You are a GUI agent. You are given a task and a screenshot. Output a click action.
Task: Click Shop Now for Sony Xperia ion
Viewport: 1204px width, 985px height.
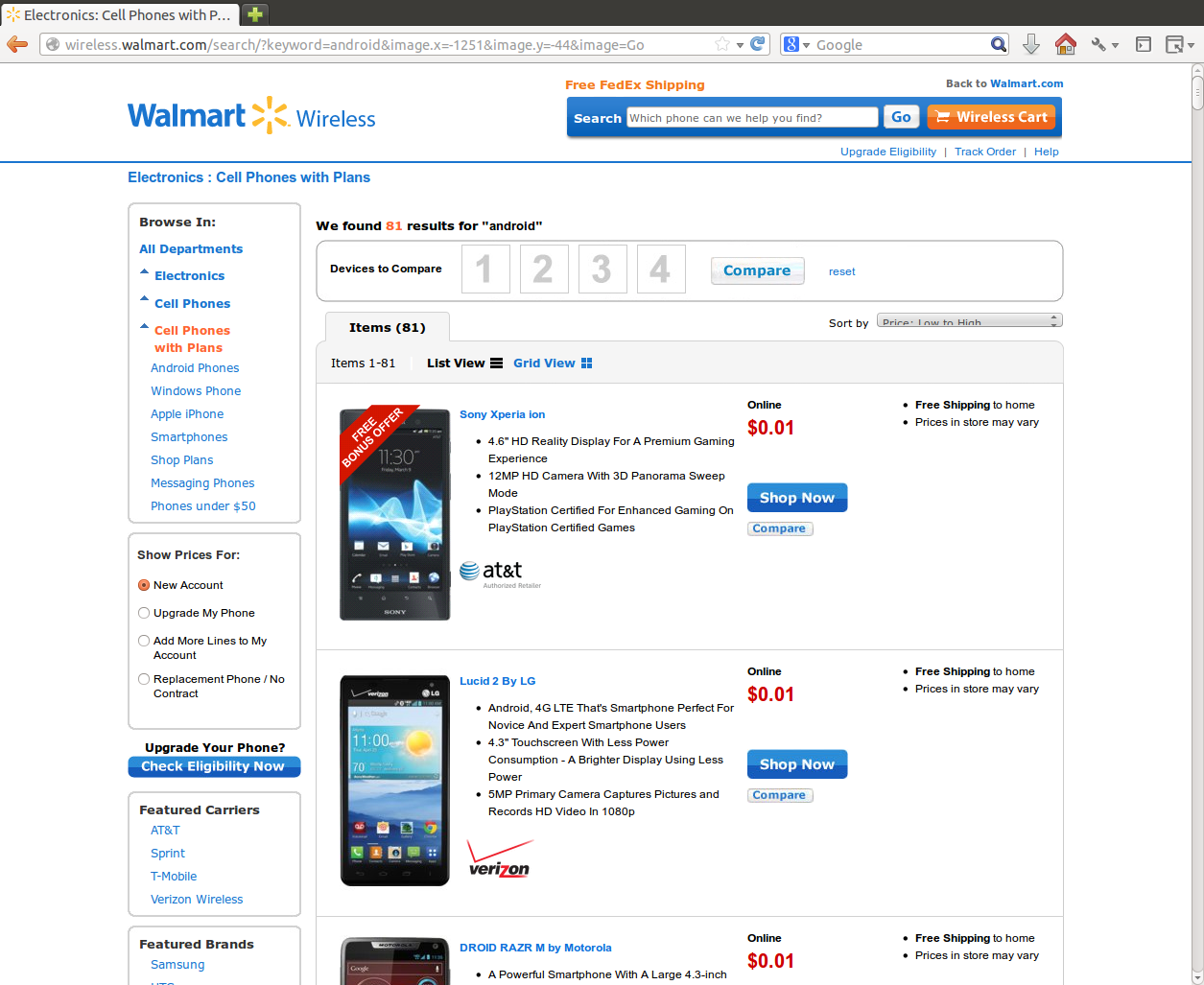point(796,498)
